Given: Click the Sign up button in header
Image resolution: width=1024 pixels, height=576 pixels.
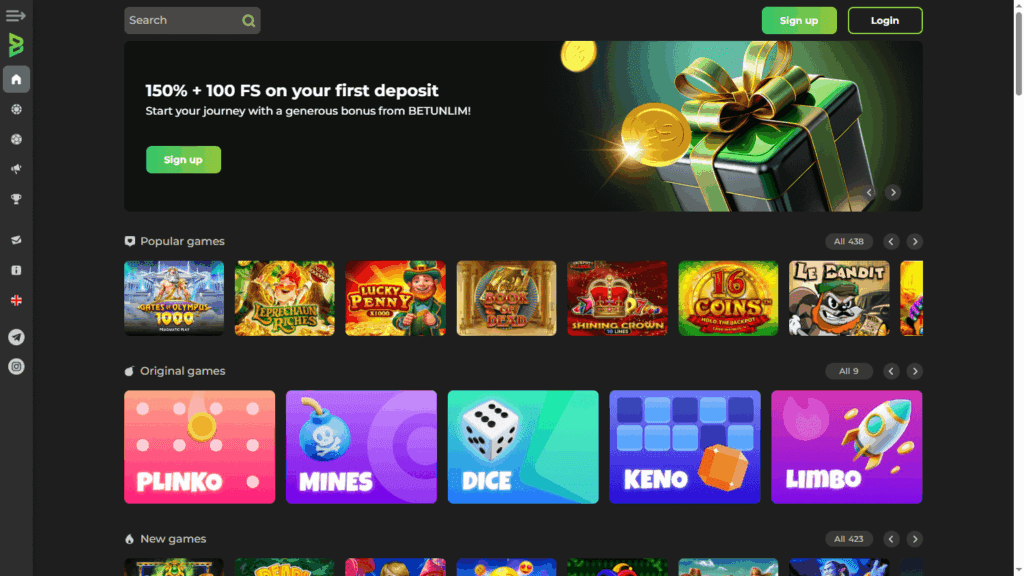Looking at the screenshot, I should [x=799, y=20].
